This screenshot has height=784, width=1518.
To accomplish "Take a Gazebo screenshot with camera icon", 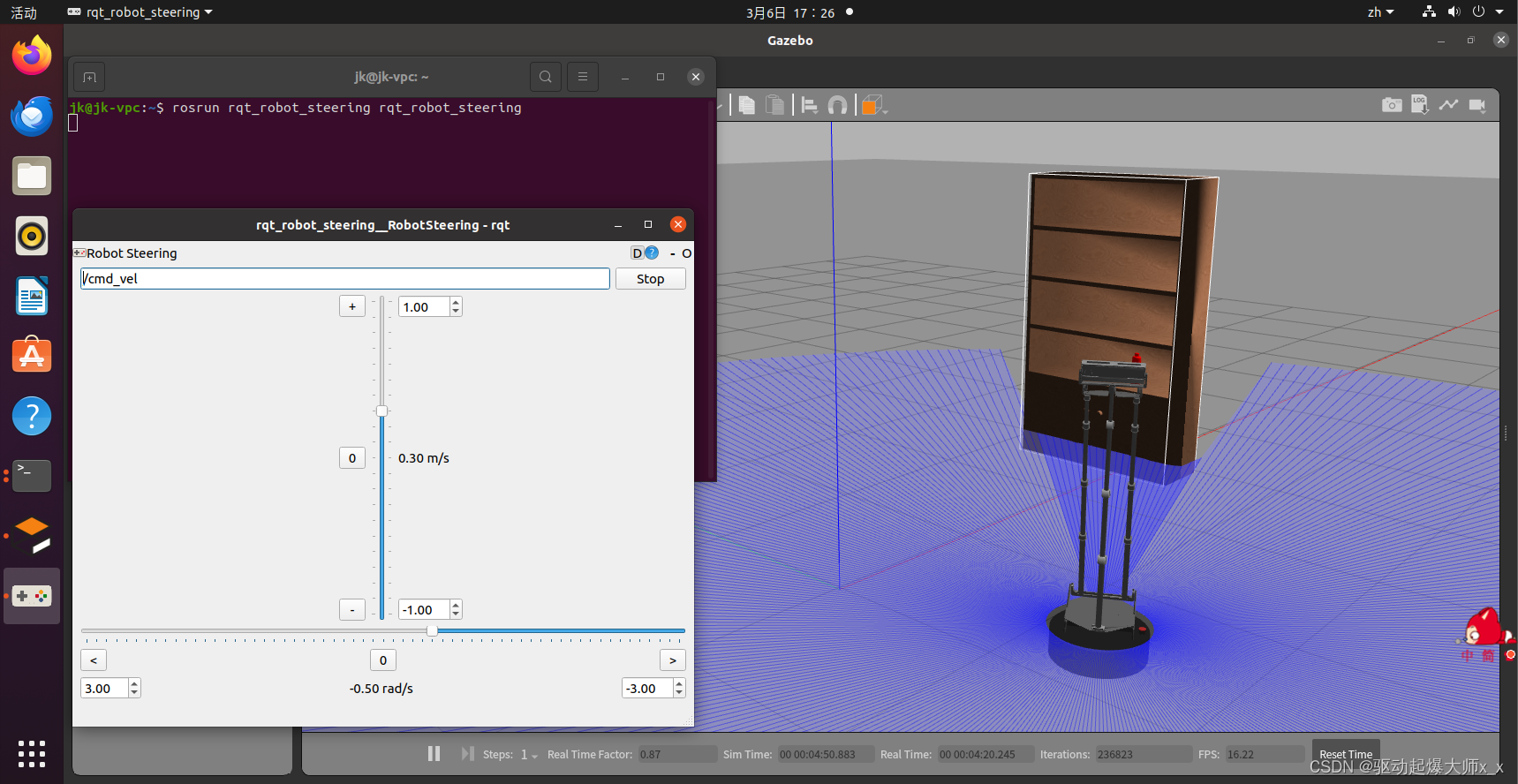I will [1392, 104].
